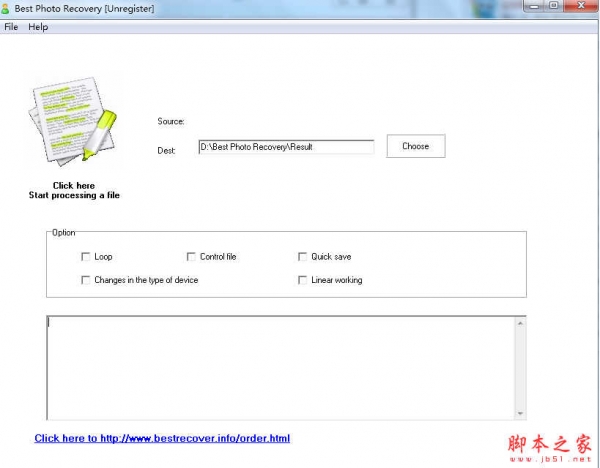
Task: Click the document highlighter icon to start processing
Action: click(x=73, y=122)
